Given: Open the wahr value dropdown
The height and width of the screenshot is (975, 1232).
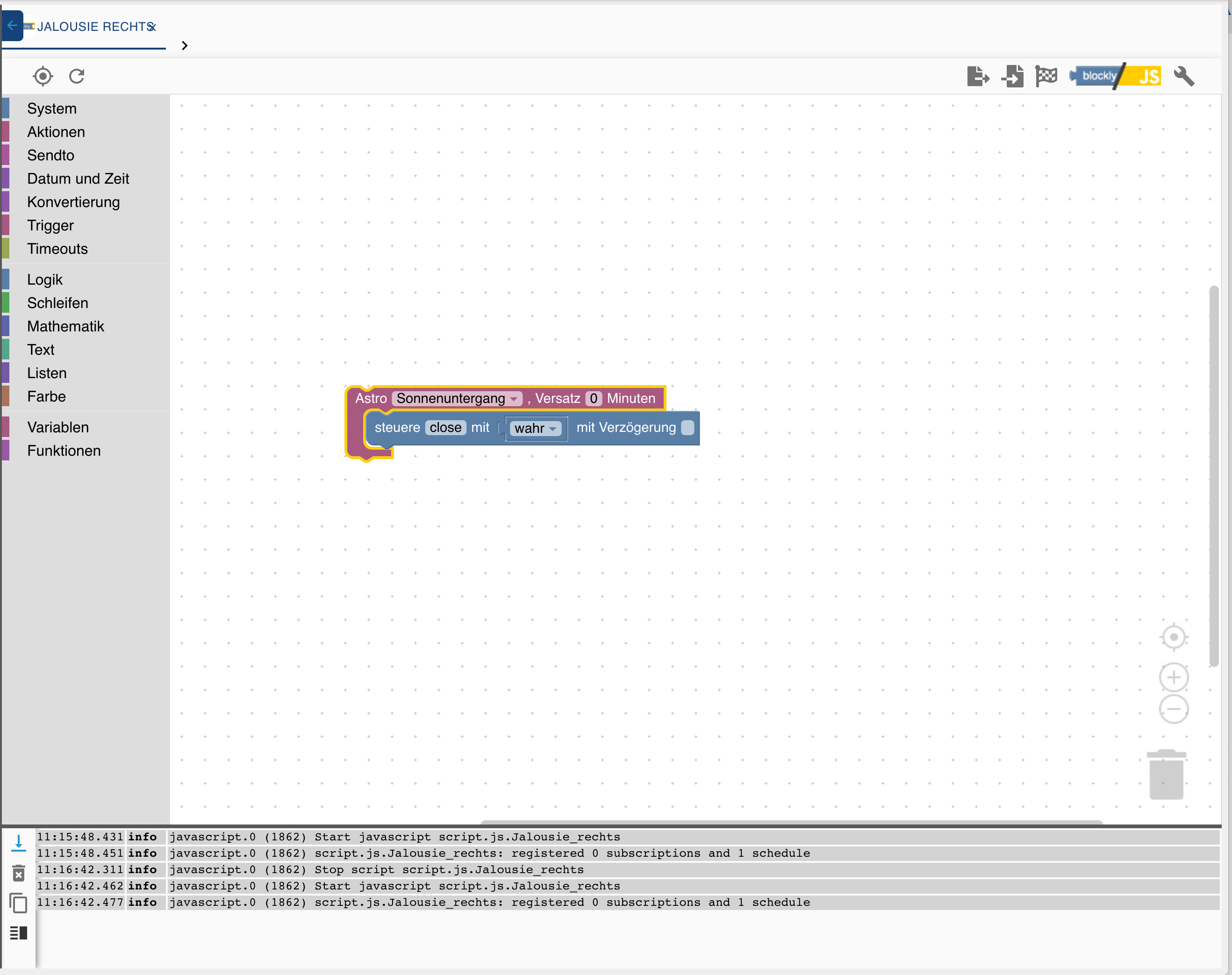Looking at the screenshot, I should click(536, 428).
